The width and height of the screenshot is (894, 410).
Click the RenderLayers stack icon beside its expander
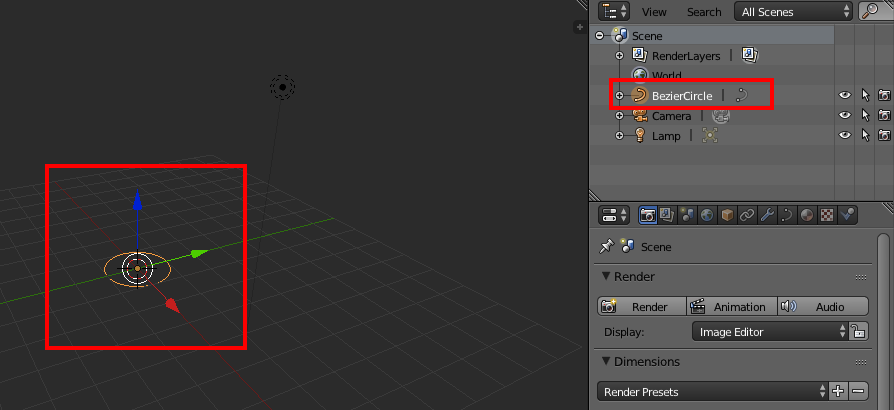(x=640, y=55)
